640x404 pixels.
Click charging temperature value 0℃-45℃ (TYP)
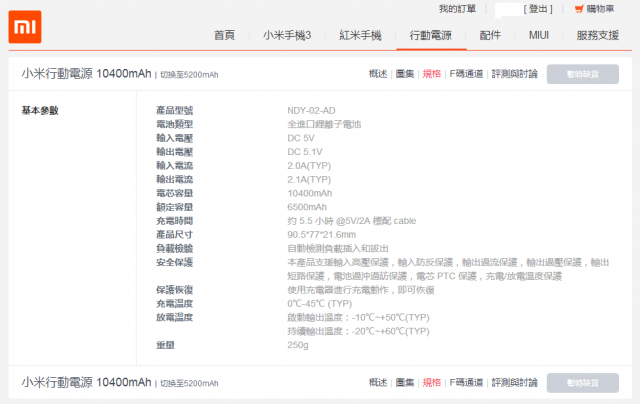[320, 304]
